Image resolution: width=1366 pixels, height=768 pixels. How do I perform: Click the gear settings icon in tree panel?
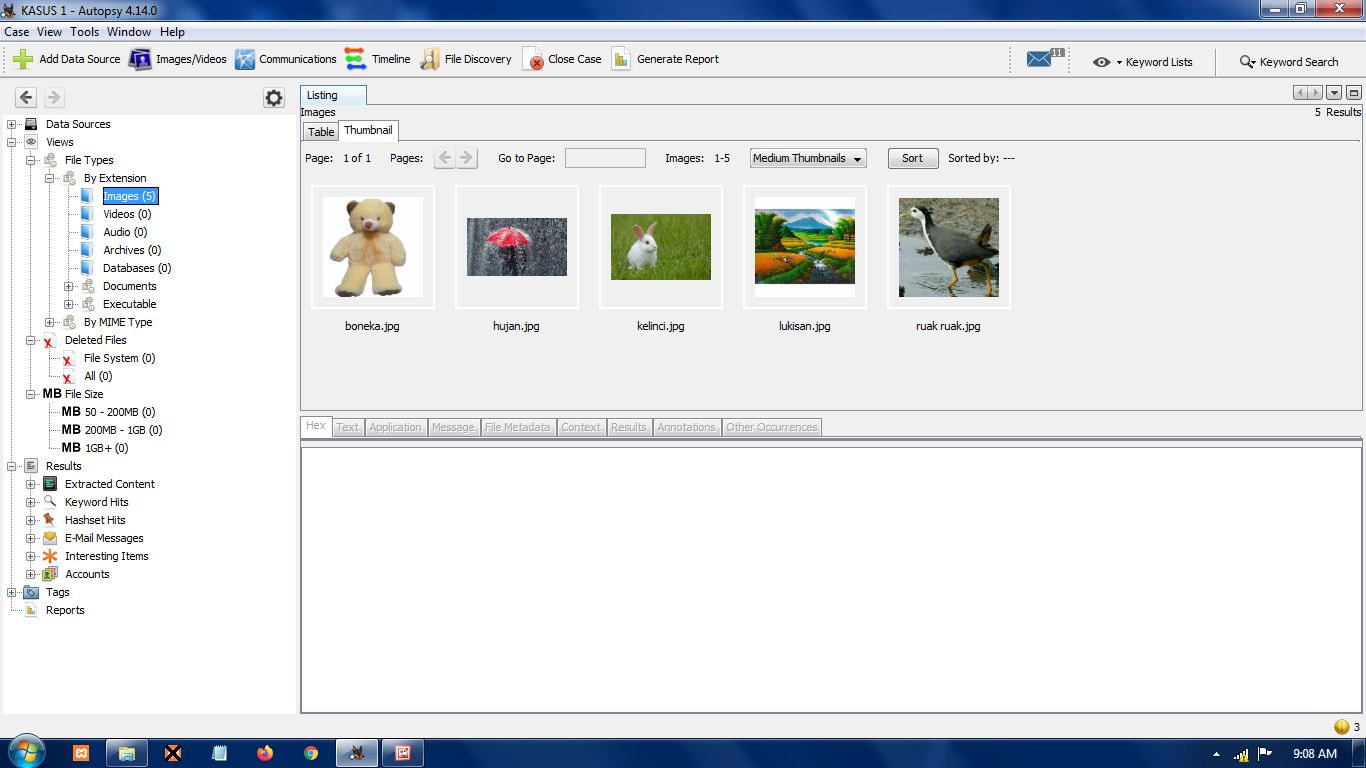pyautogui.click(x=274, y=97)
